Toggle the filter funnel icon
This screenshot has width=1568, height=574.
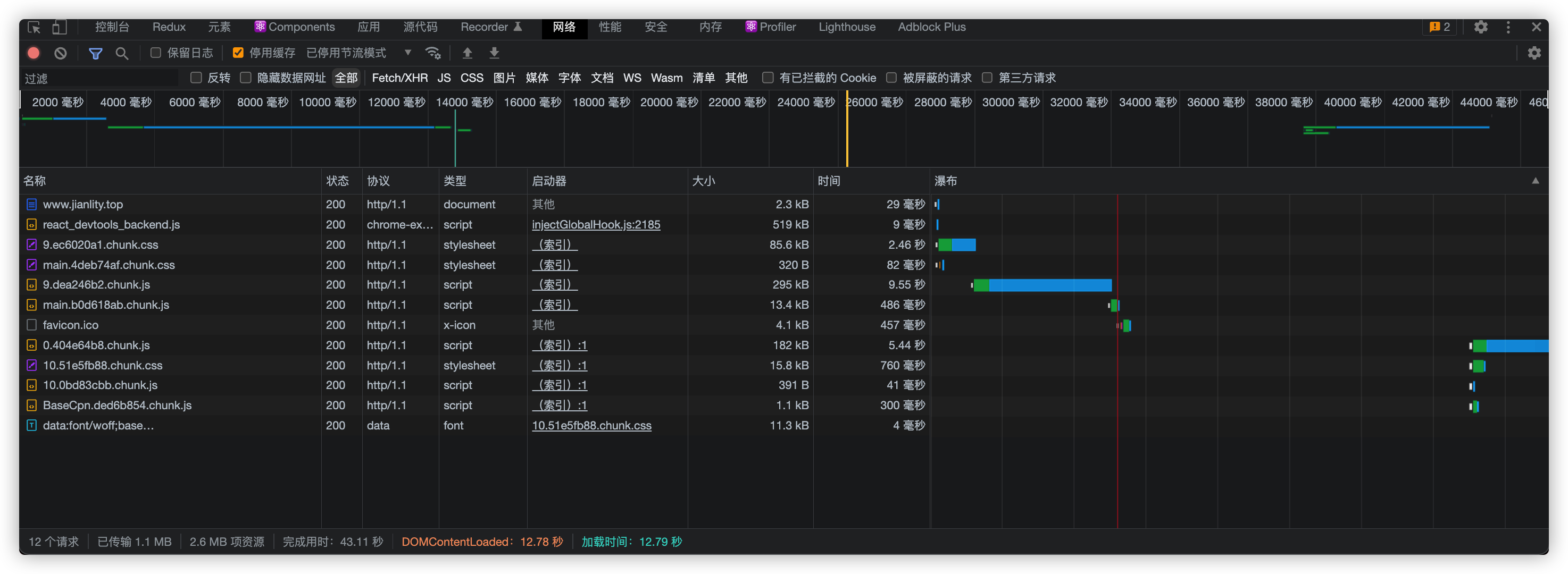(95, 53)
